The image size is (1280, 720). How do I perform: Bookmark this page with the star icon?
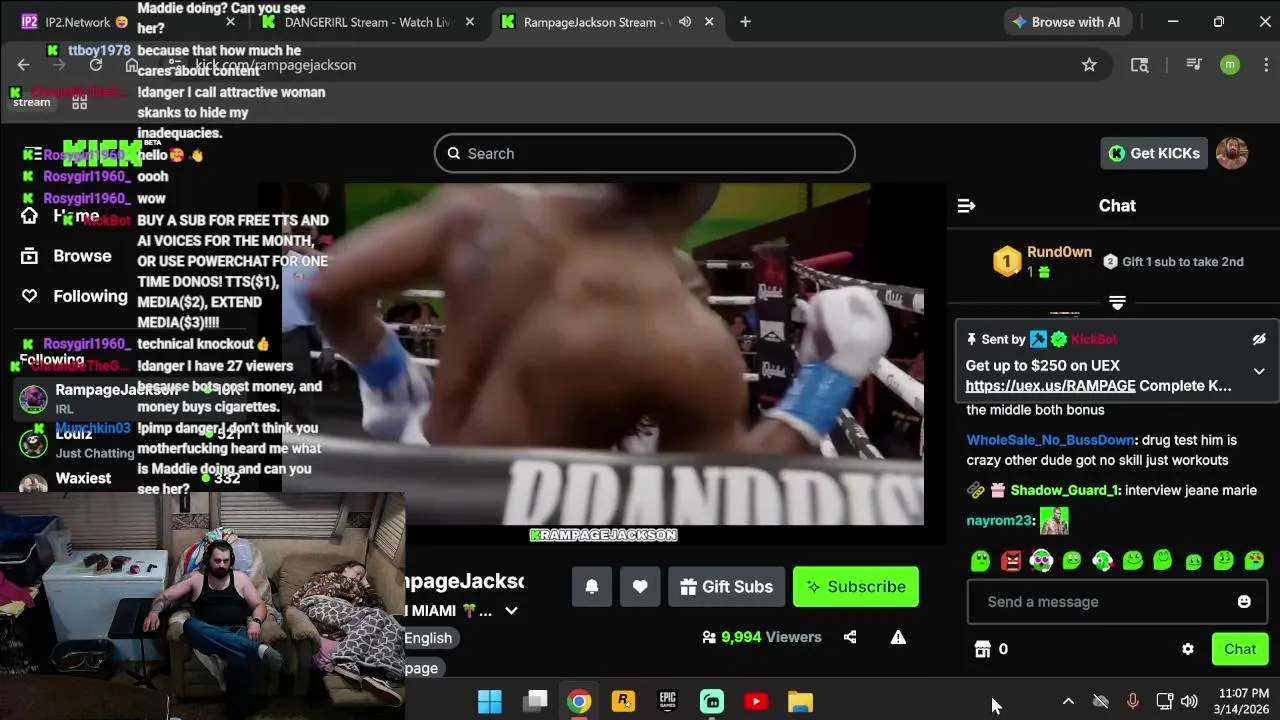click(1089, 65)
